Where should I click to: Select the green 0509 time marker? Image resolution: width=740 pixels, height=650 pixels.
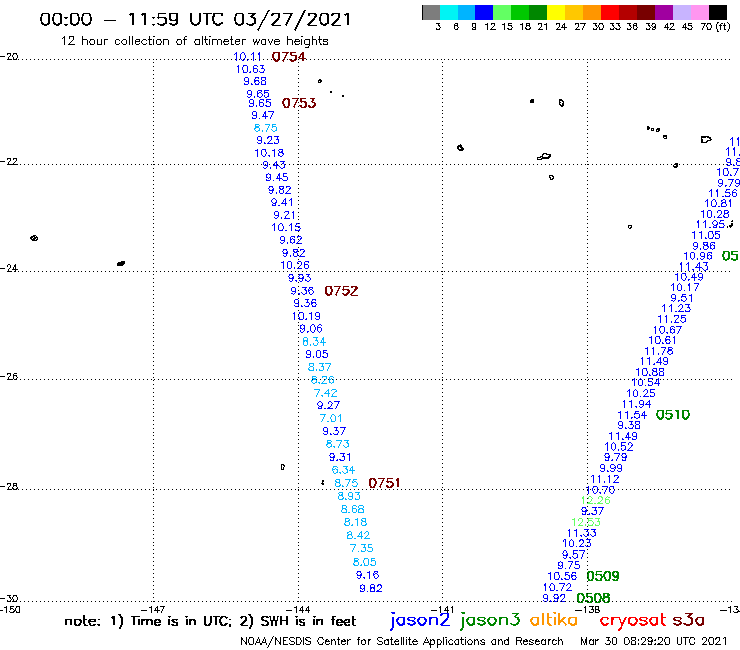pos(603,576)
